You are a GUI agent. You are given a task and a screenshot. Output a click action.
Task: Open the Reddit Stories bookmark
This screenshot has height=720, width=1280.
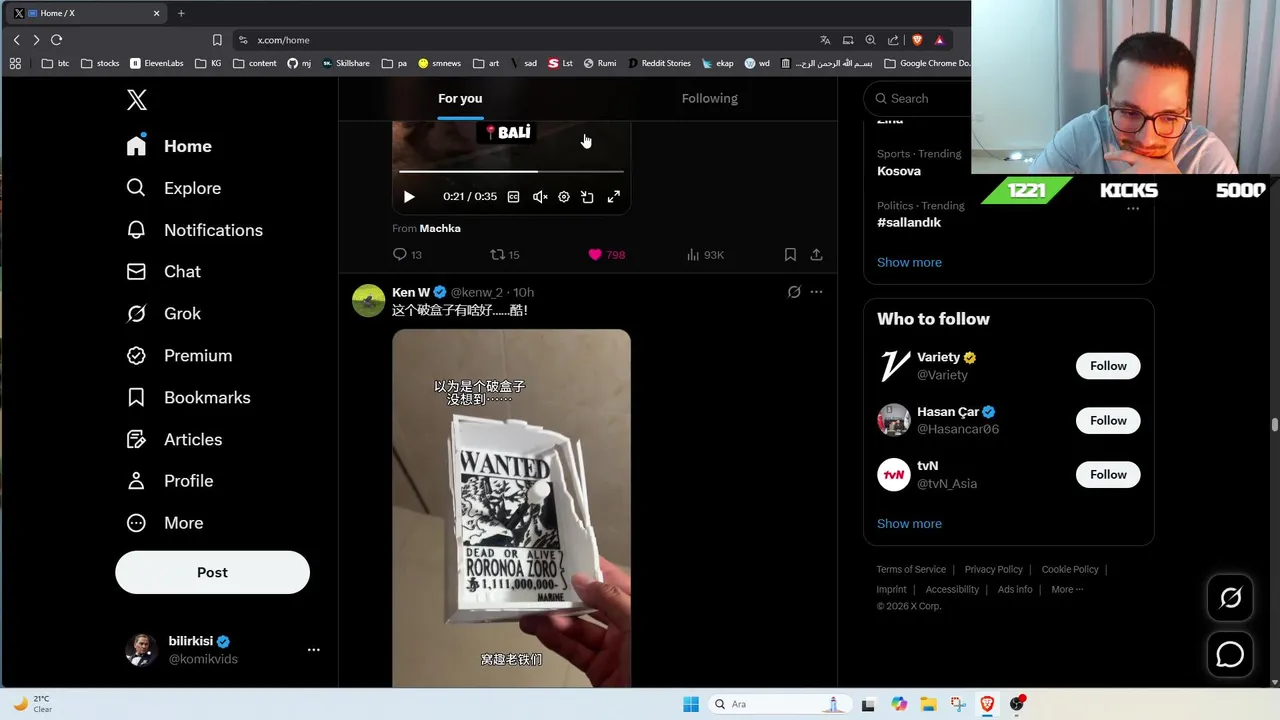659,63
